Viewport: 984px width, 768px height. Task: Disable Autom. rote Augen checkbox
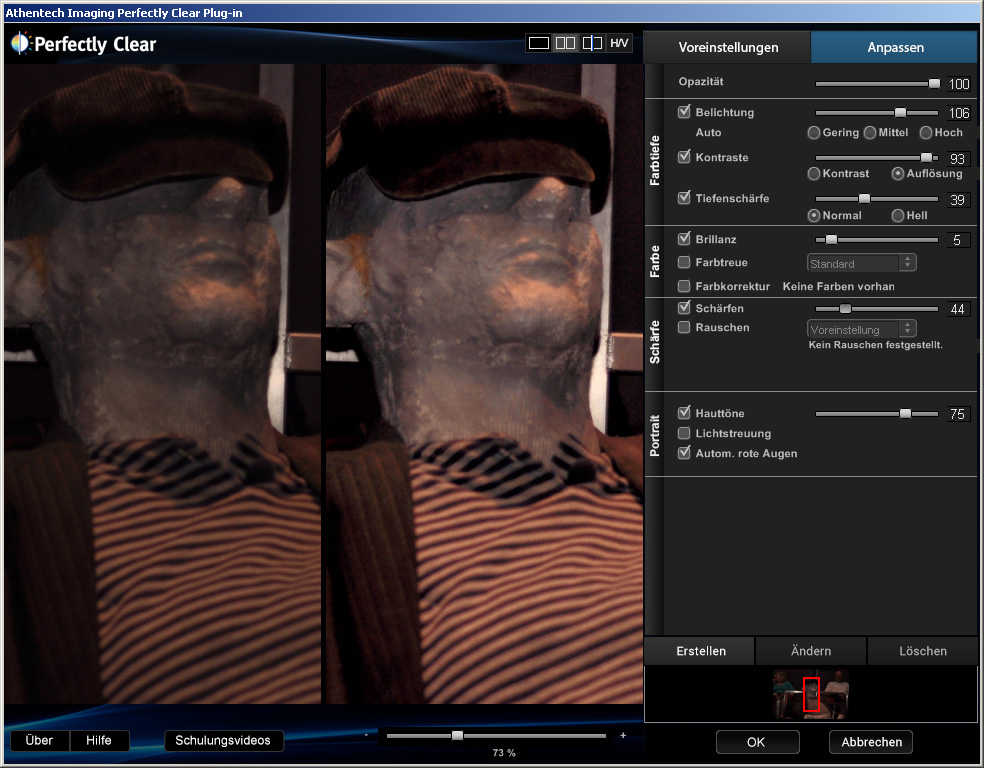(684, 452)
